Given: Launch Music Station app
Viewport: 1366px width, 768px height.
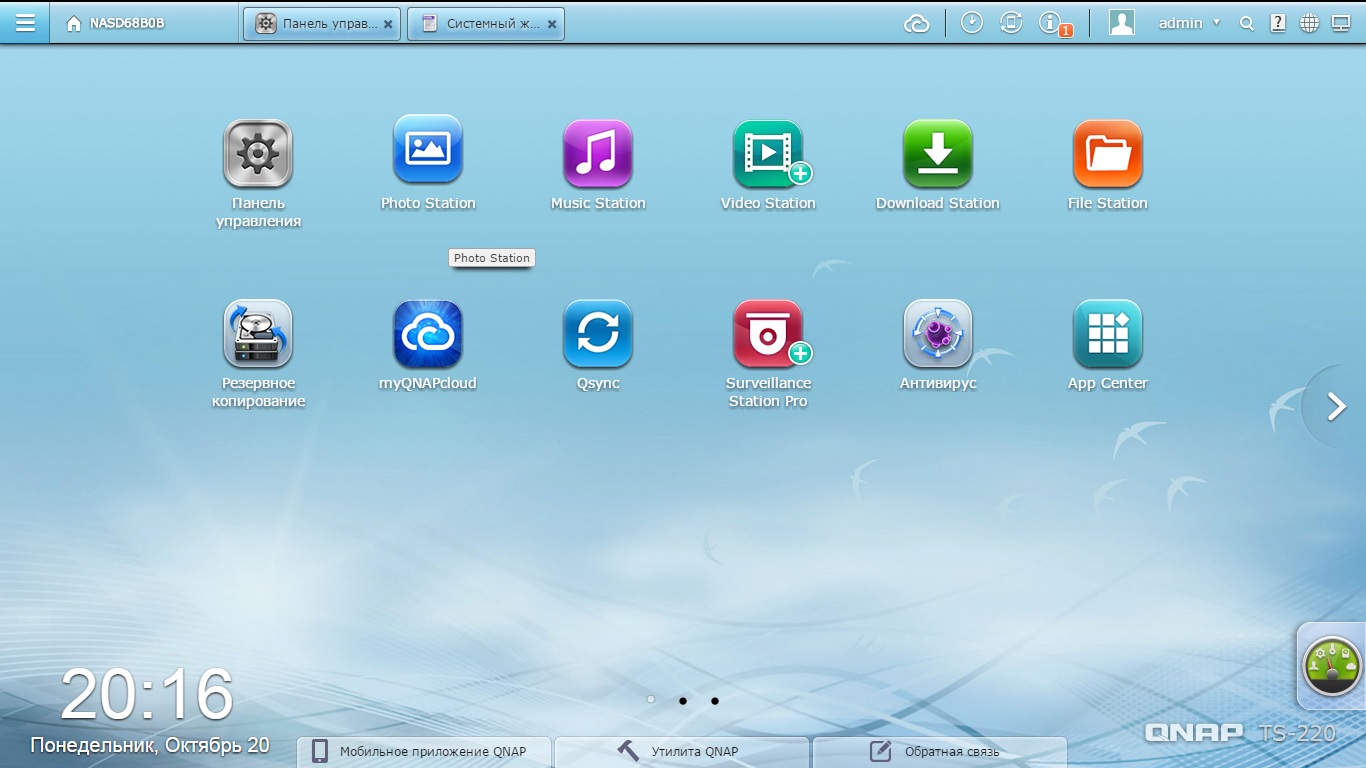Looking at the screenshot, I should click(598, 154).
